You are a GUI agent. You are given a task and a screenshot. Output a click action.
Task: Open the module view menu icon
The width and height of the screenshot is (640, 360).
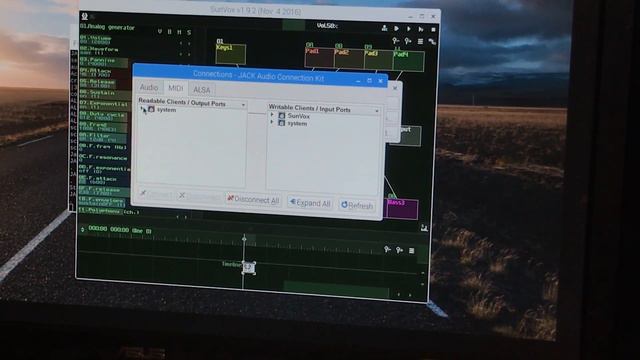pyautogui.click(x=420, y=42)
